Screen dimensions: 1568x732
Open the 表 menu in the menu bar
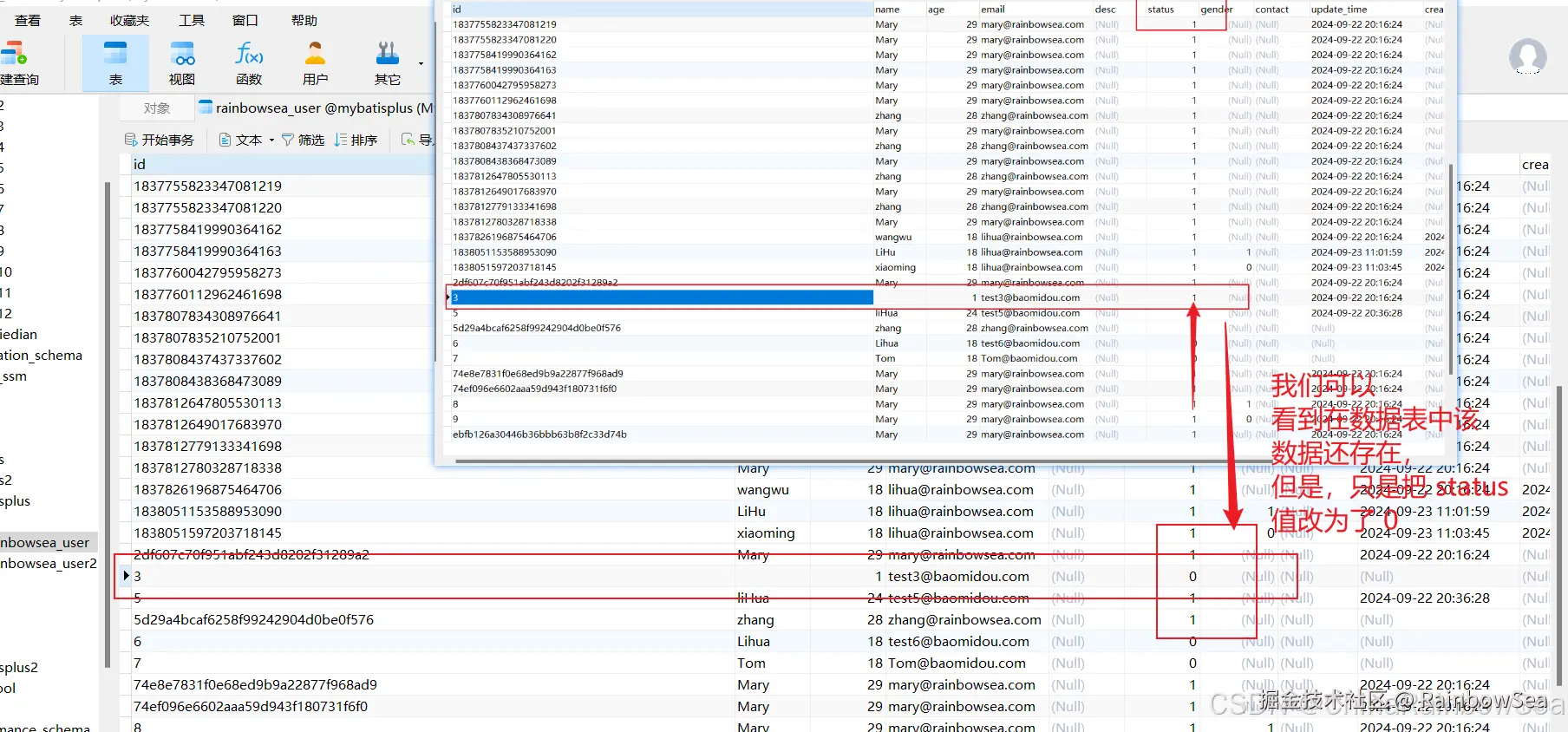coord(76,20)
